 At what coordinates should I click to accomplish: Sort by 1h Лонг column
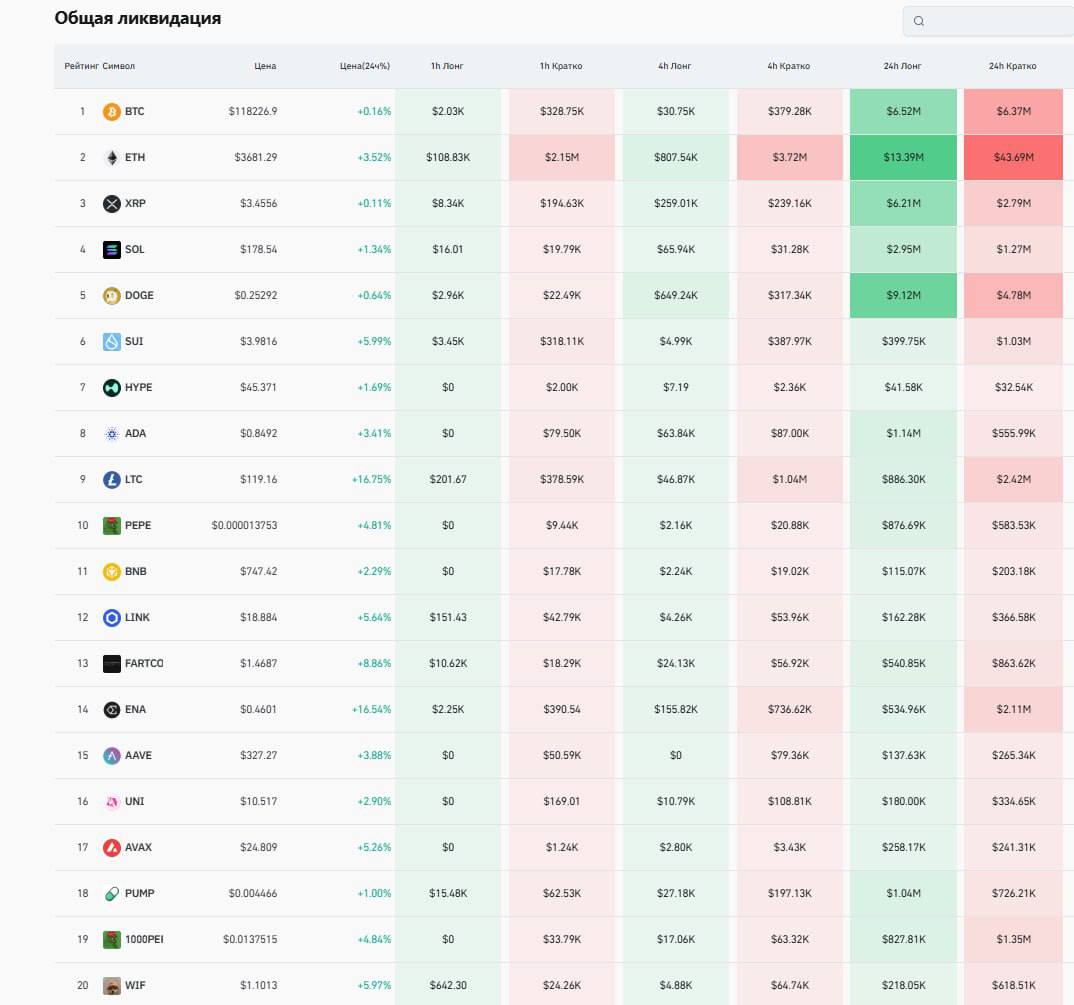pyautogui.click(x=447, y=66)
